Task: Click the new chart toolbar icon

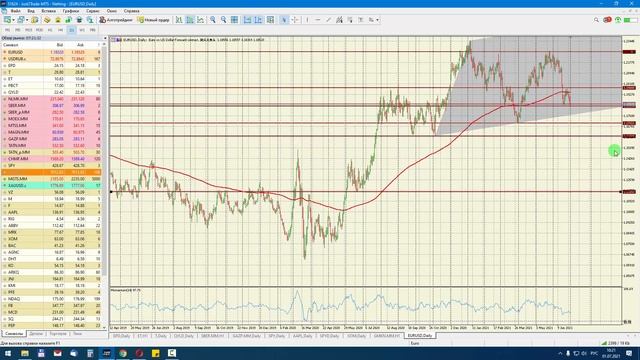Action: 7,20
